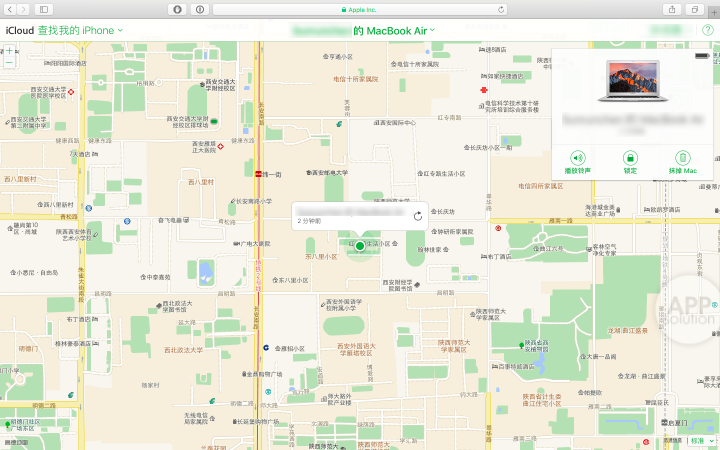
Task: Lock the Mac with 锁定
Action: (x=630, y=162)
